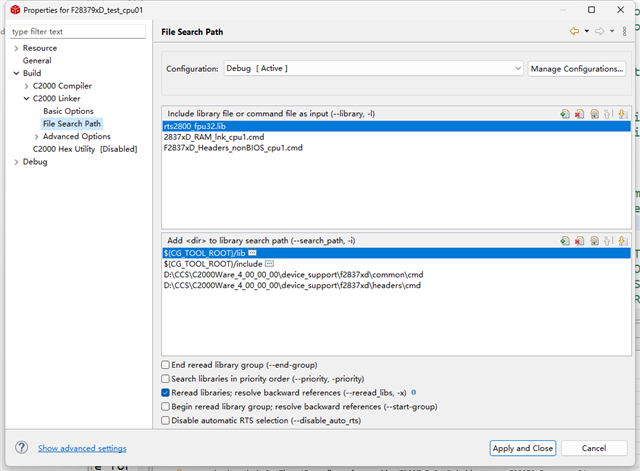Click the yellow Back navigation arrow
Screen dimensions: 640x471
574,32
